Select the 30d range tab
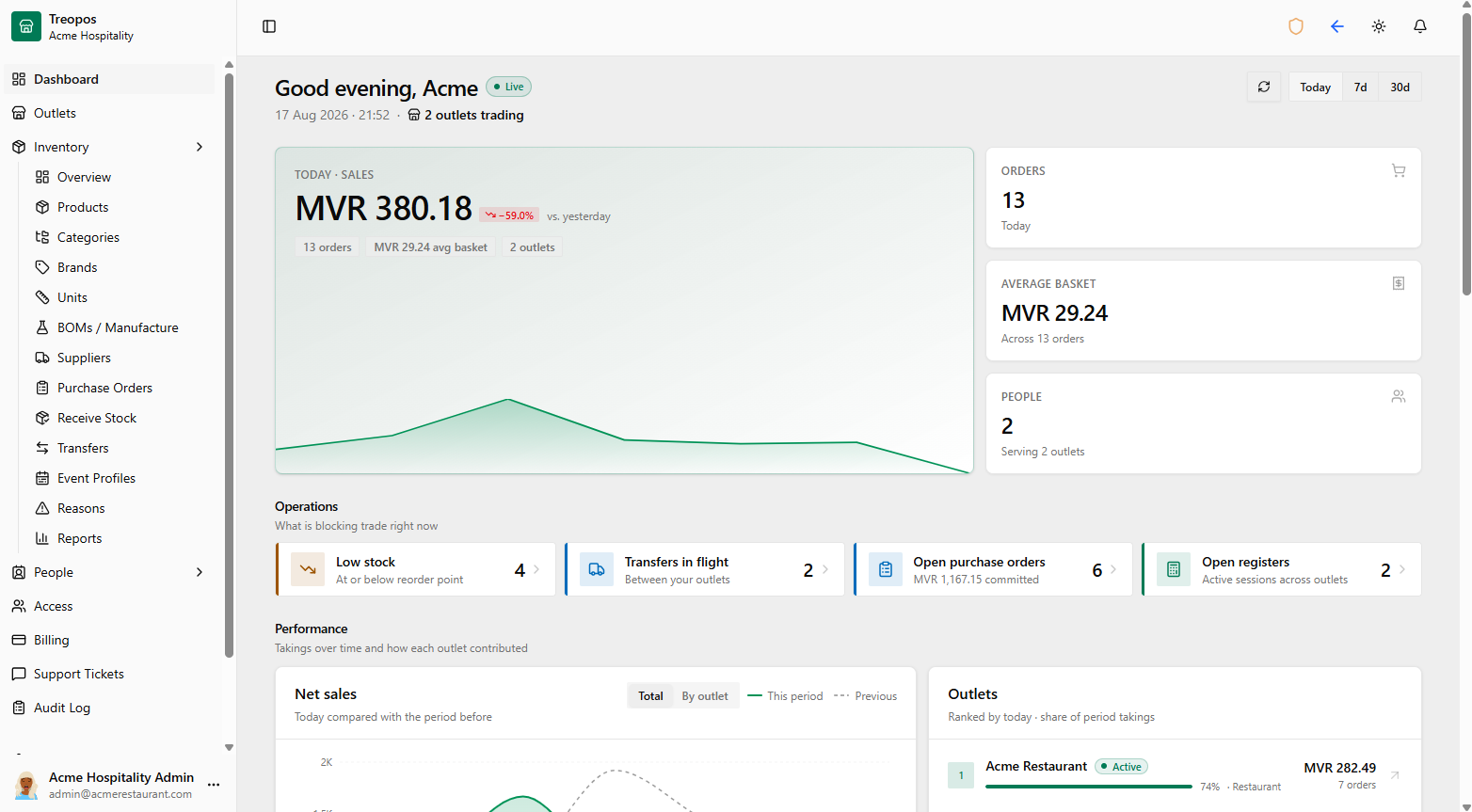Screen dimensions: 1472x812 click(1400, 87)
